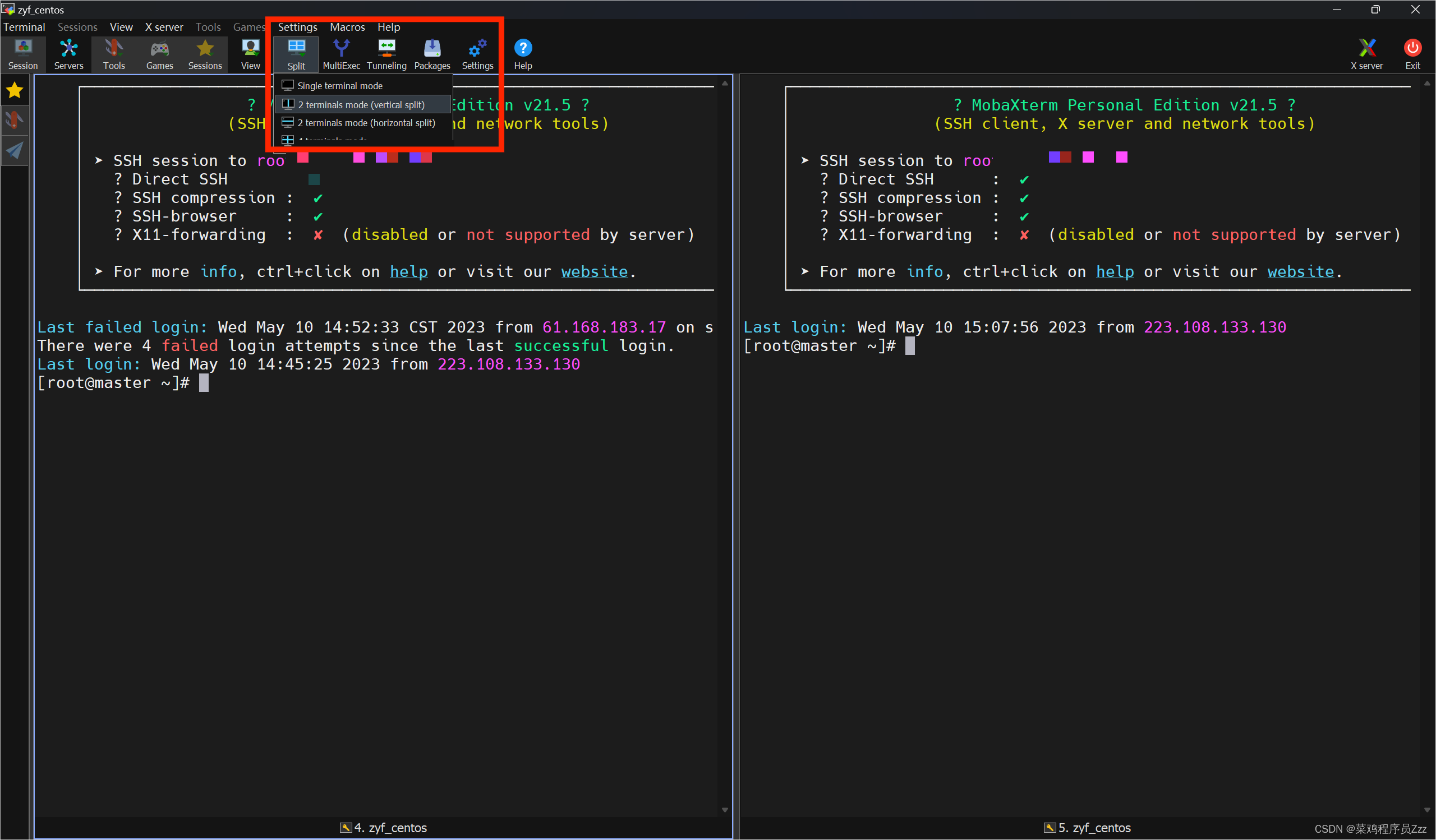Open the Macros menu
The width and height of the screenshot is (1436, 840).
[x=347, y=27]
